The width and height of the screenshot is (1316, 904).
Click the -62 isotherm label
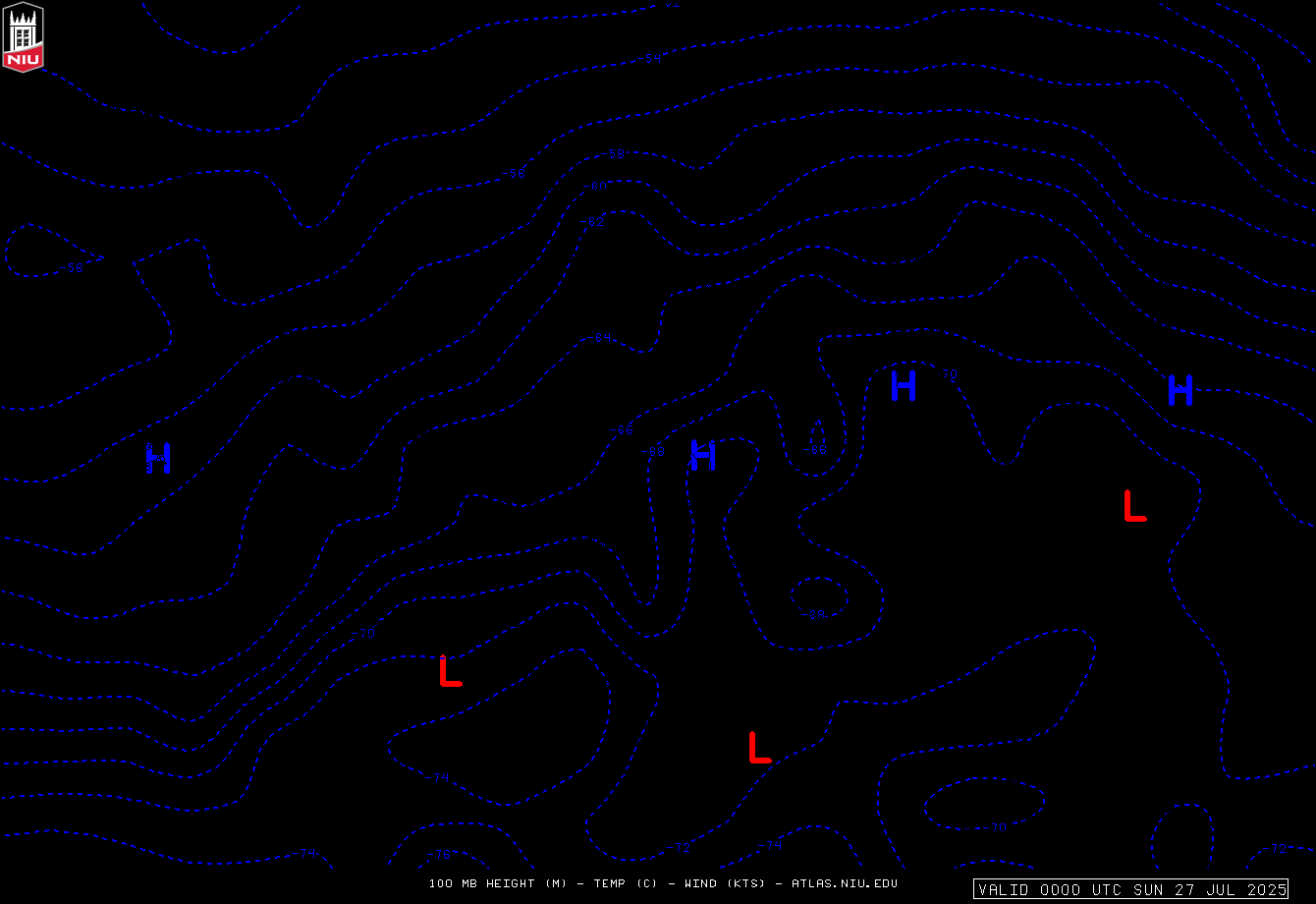pyautogui.click(x=593, y=222)
